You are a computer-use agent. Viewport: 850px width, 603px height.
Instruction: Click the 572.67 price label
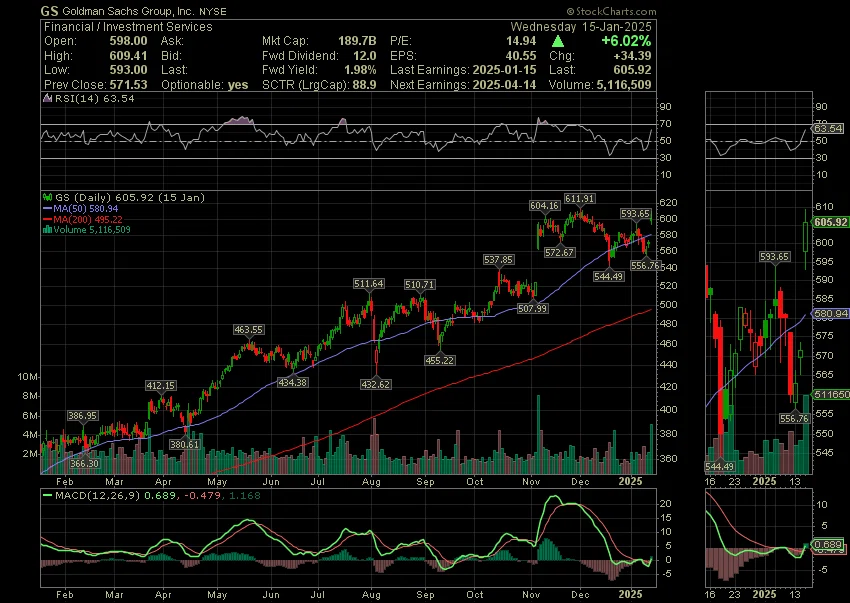[559, 252]
